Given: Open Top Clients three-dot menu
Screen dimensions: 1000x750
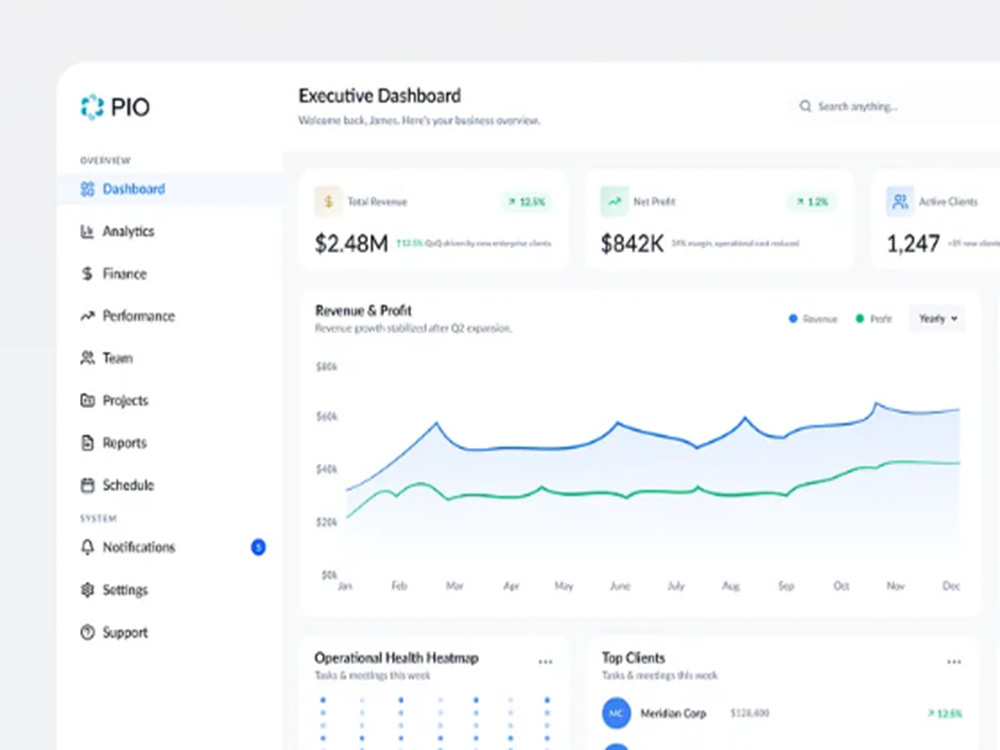Looking at the screenshot, I should (954, 662).
